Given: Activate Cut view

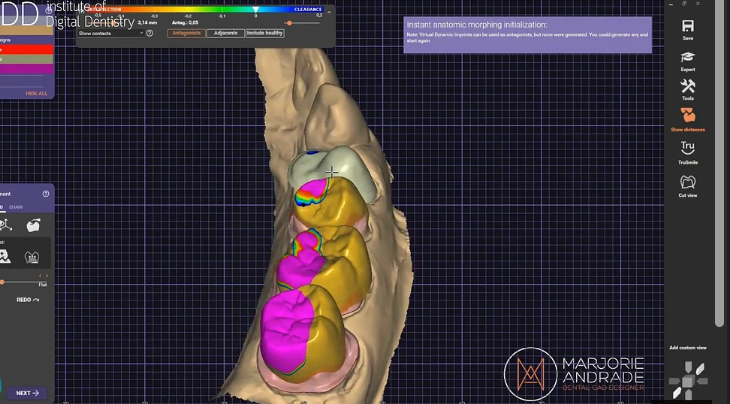Looking at the screenshot, I should tap(688, 182).
